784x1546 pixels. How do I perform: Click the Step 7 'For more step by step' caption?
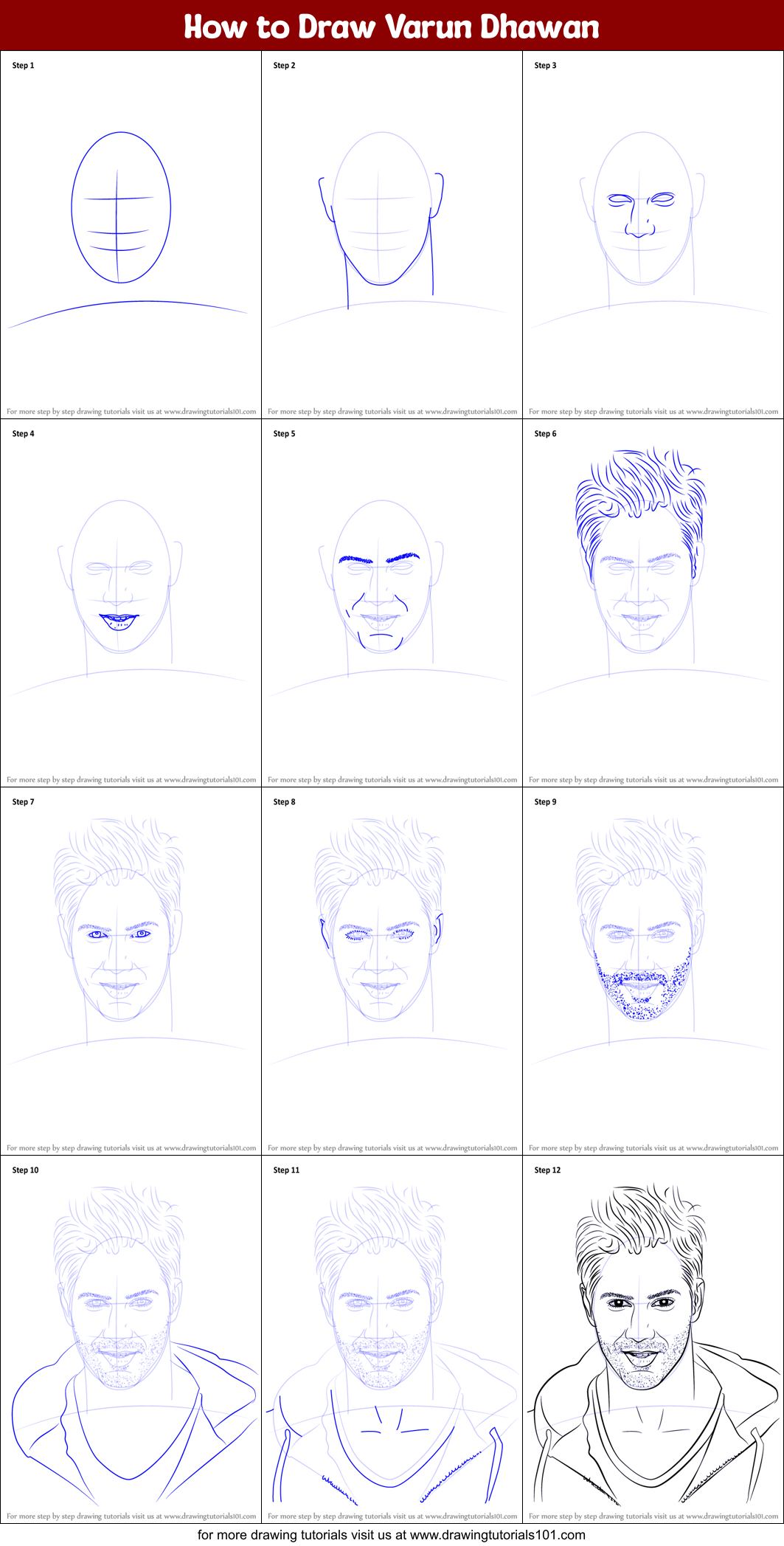131,1148
